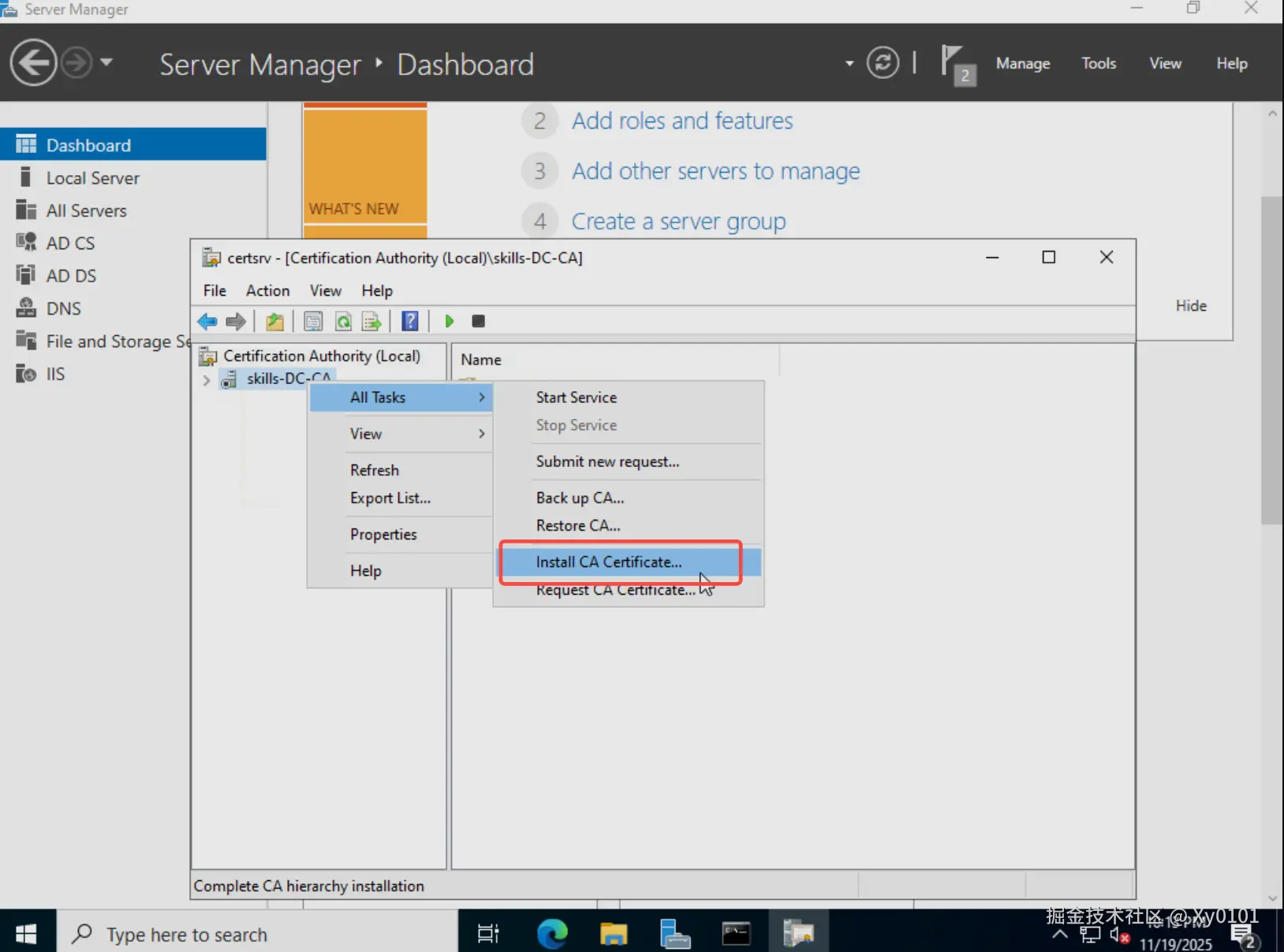Open Server Manager from the taskbar
Viewport: 1284px width, 952px height.
[675, 935]
